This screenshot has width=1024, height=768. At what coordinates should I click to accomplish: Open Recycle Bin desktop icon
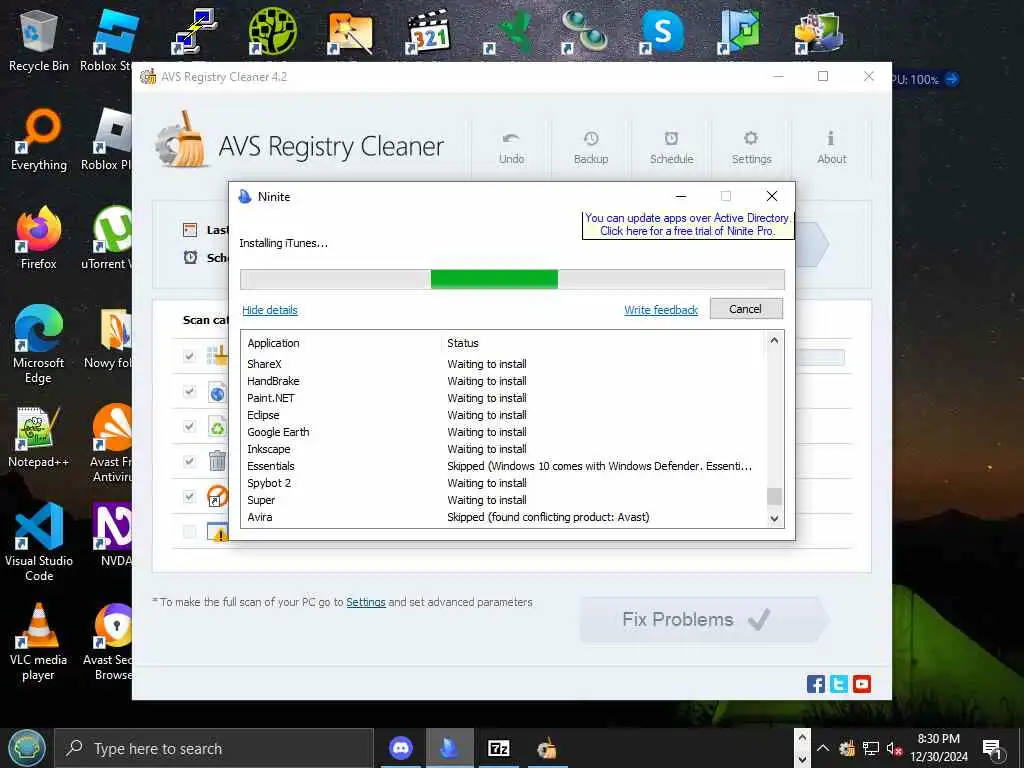click(39, 40)
